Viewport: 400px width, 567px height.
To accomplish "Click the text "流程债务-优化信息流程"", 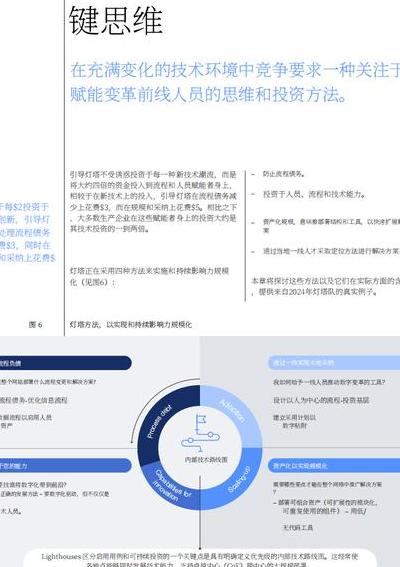I will pos(34,400).
